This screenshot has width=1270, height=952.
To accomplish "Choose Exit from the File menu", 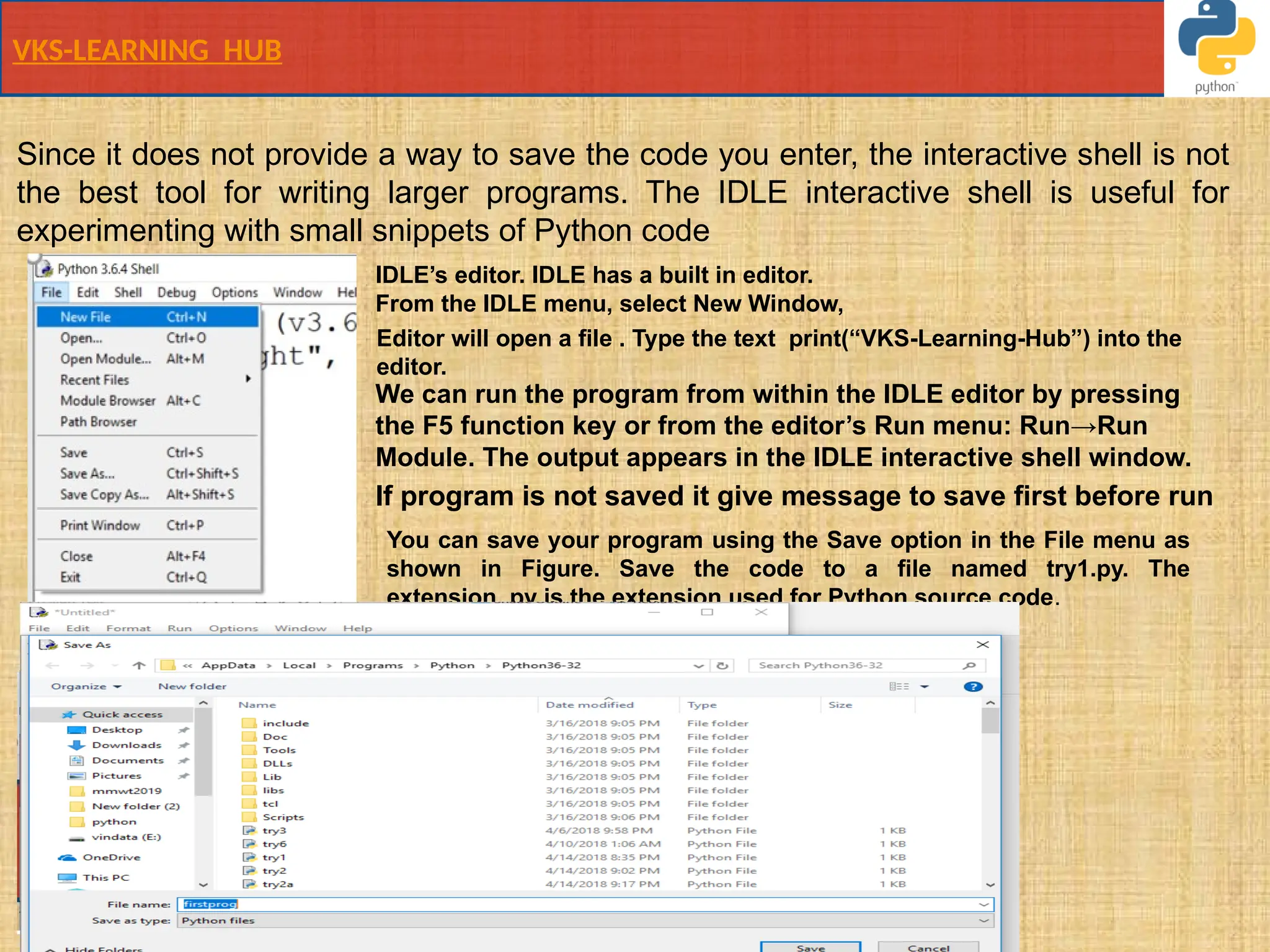I will point(148,577).
